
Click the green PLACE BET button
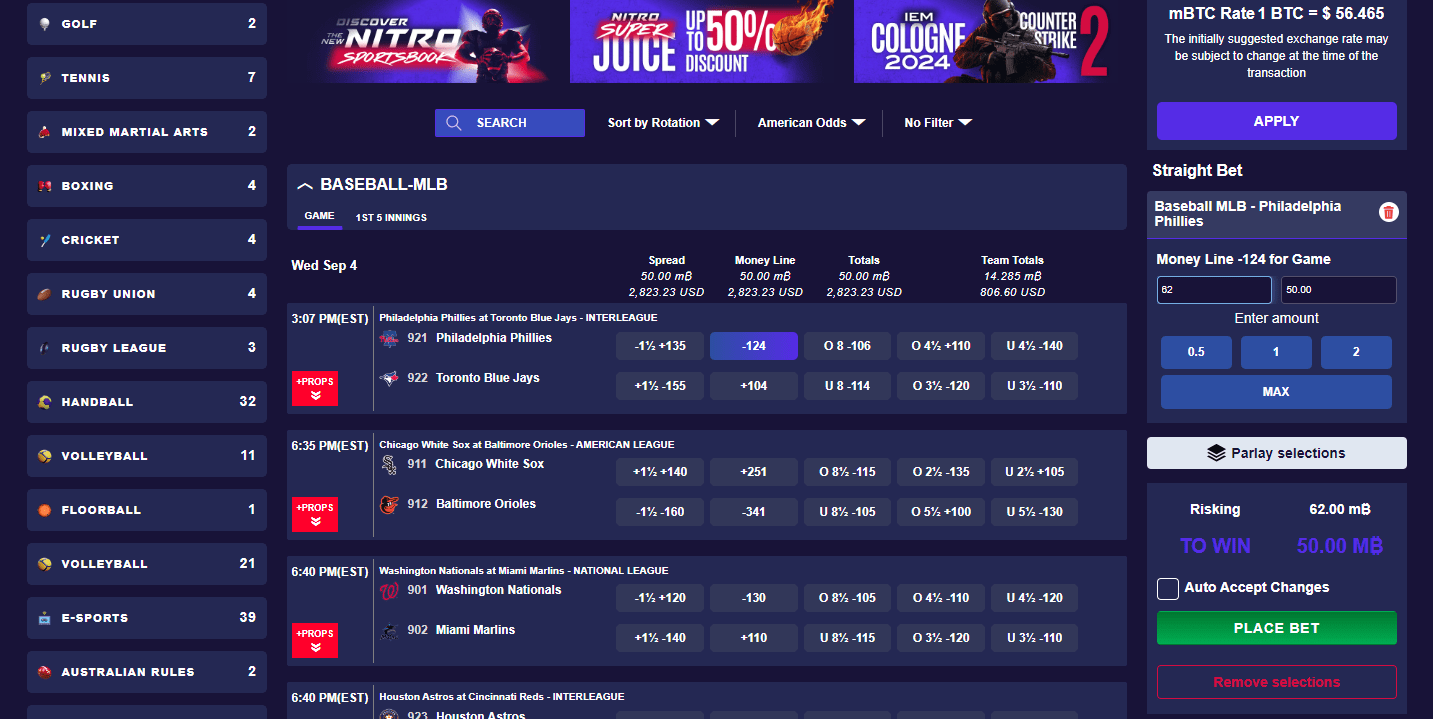(1276, 628)
